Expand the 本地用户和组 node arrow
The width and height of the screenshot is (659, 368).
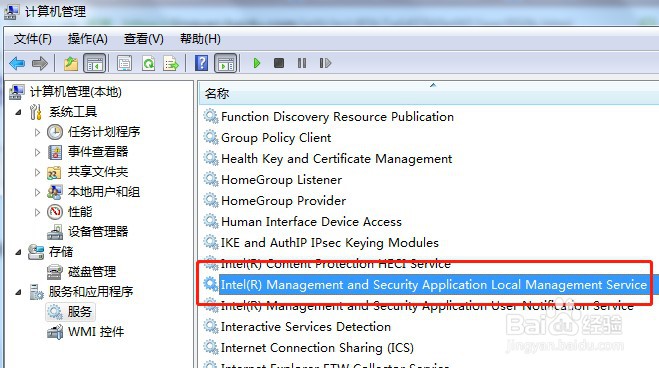[37, 192]
